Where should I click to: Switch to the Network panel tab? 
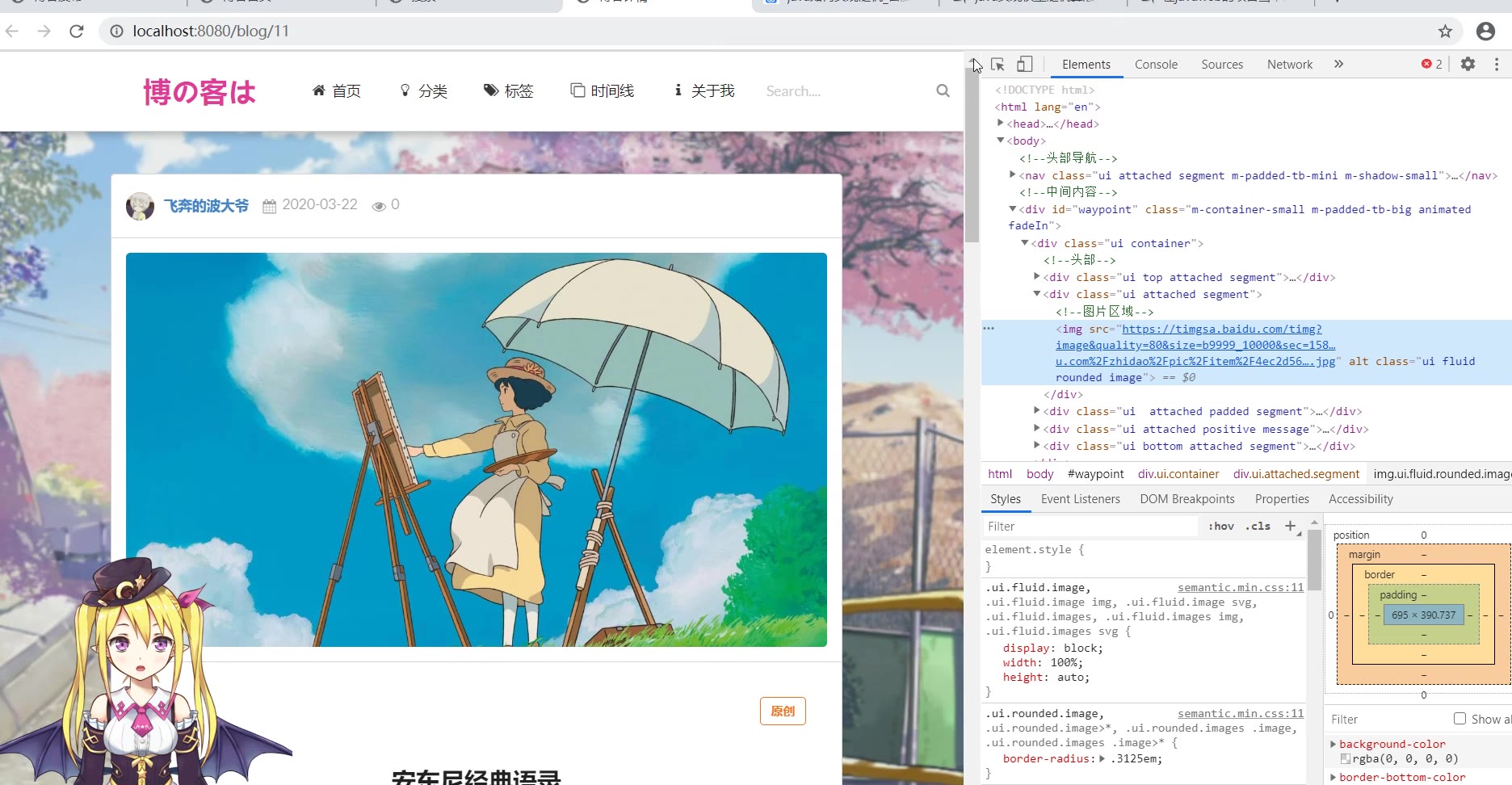point(1290,65)
